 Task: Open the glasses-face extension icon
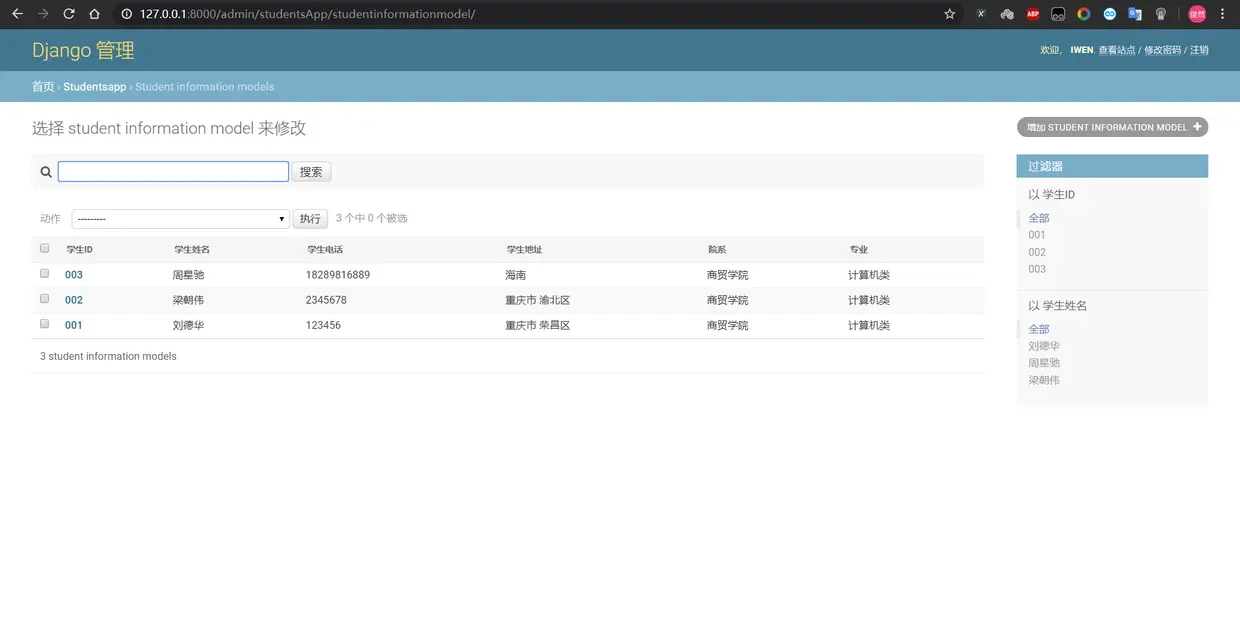(1058, 14)
